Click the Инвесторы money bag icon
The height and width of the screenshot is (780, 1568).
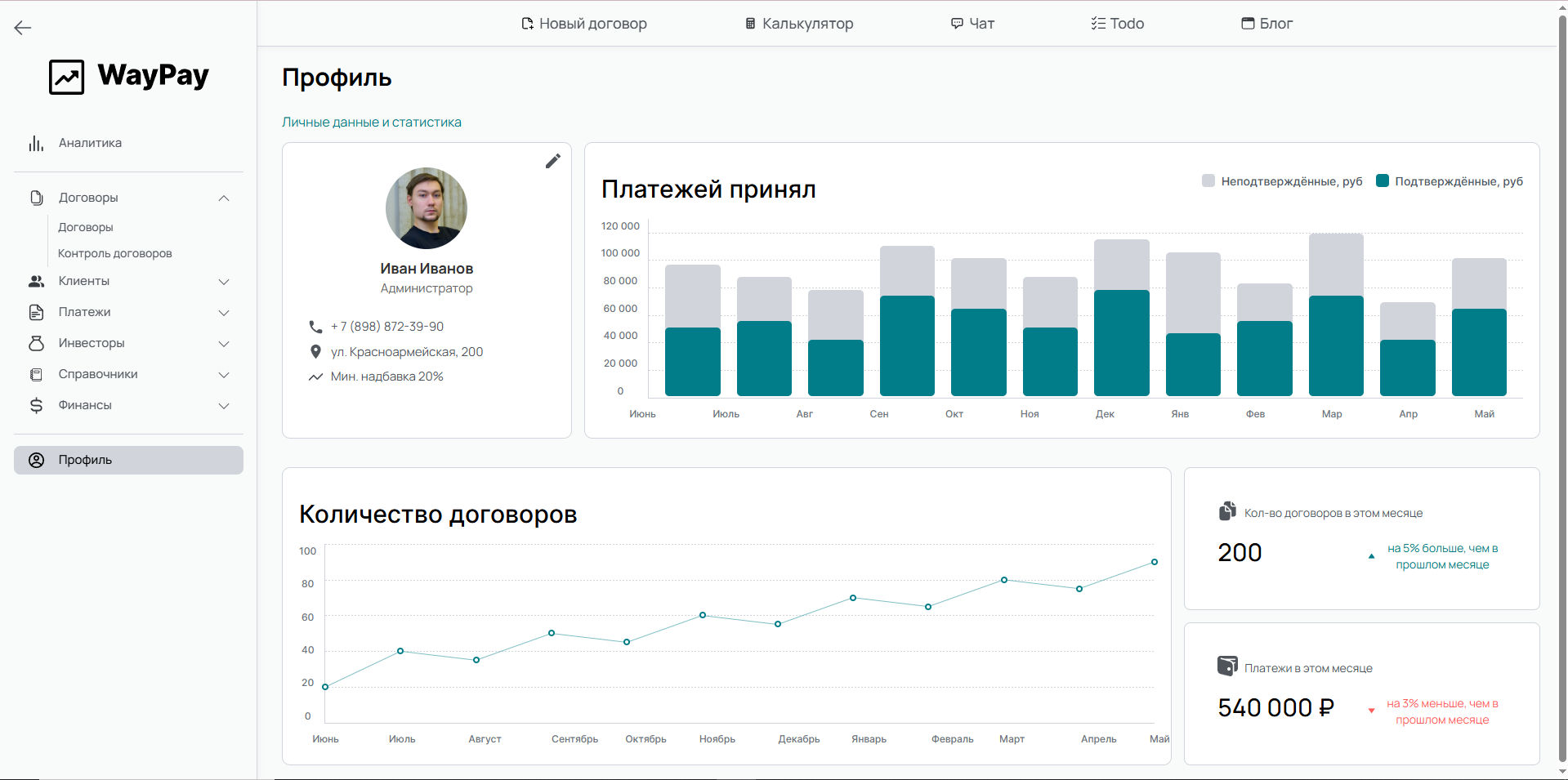pyautogui.click(x=36, y=343)
